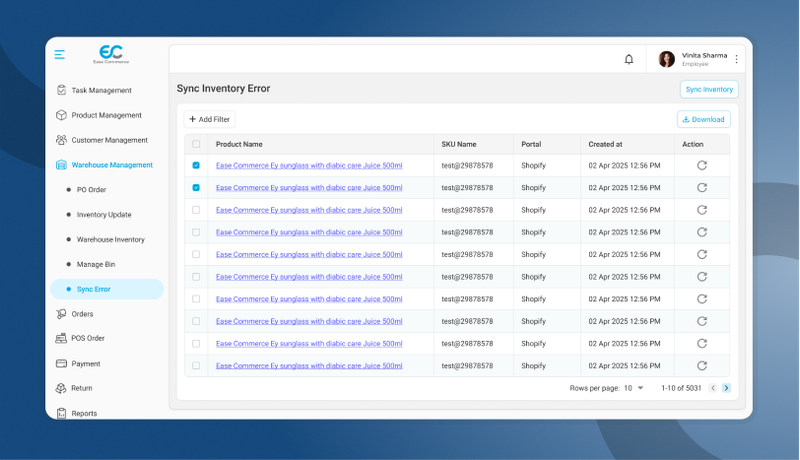
Task: Check the ninth row's checkbox
Action: pos(196,343)
